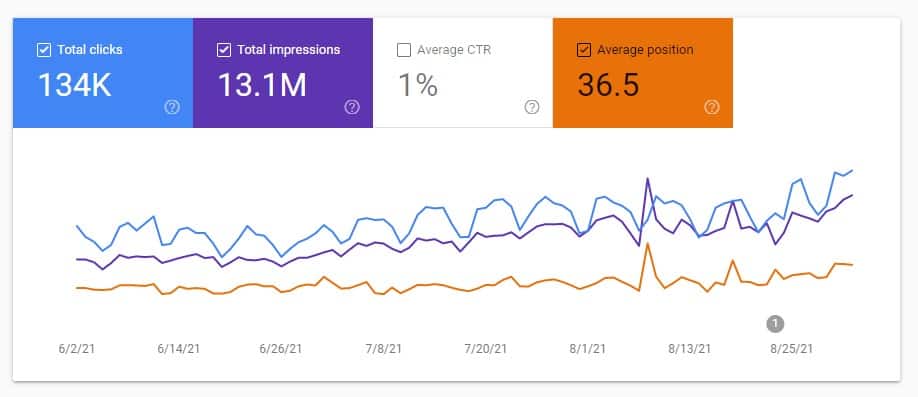Enable the Average CTR checkbox
This screenshot has width=918, height=397.
(403, 50)
